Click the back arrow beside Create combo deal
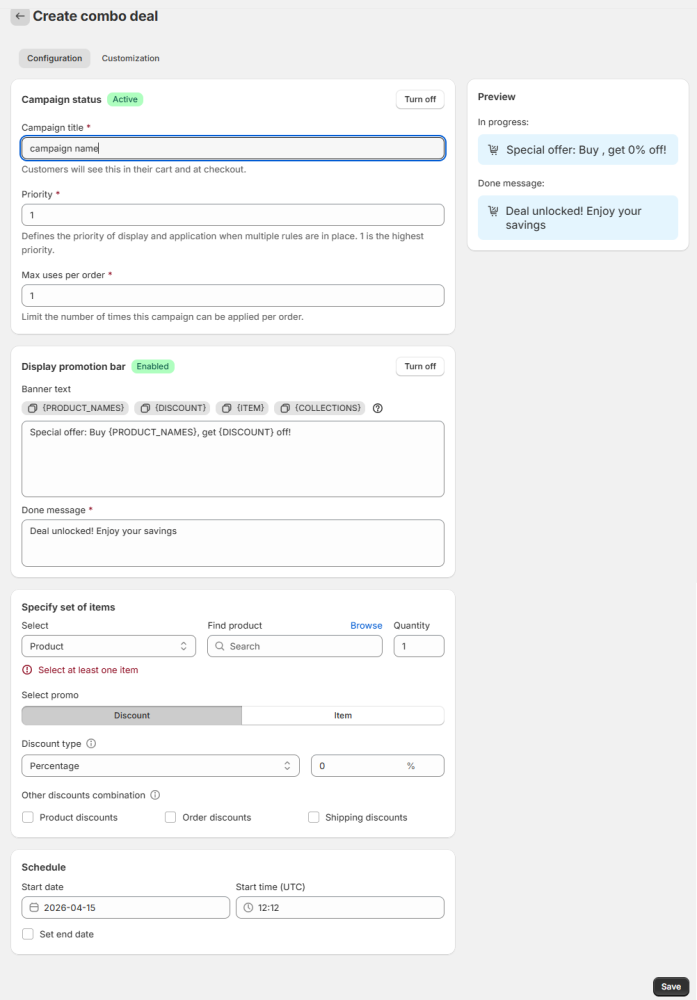 (20, 17)
